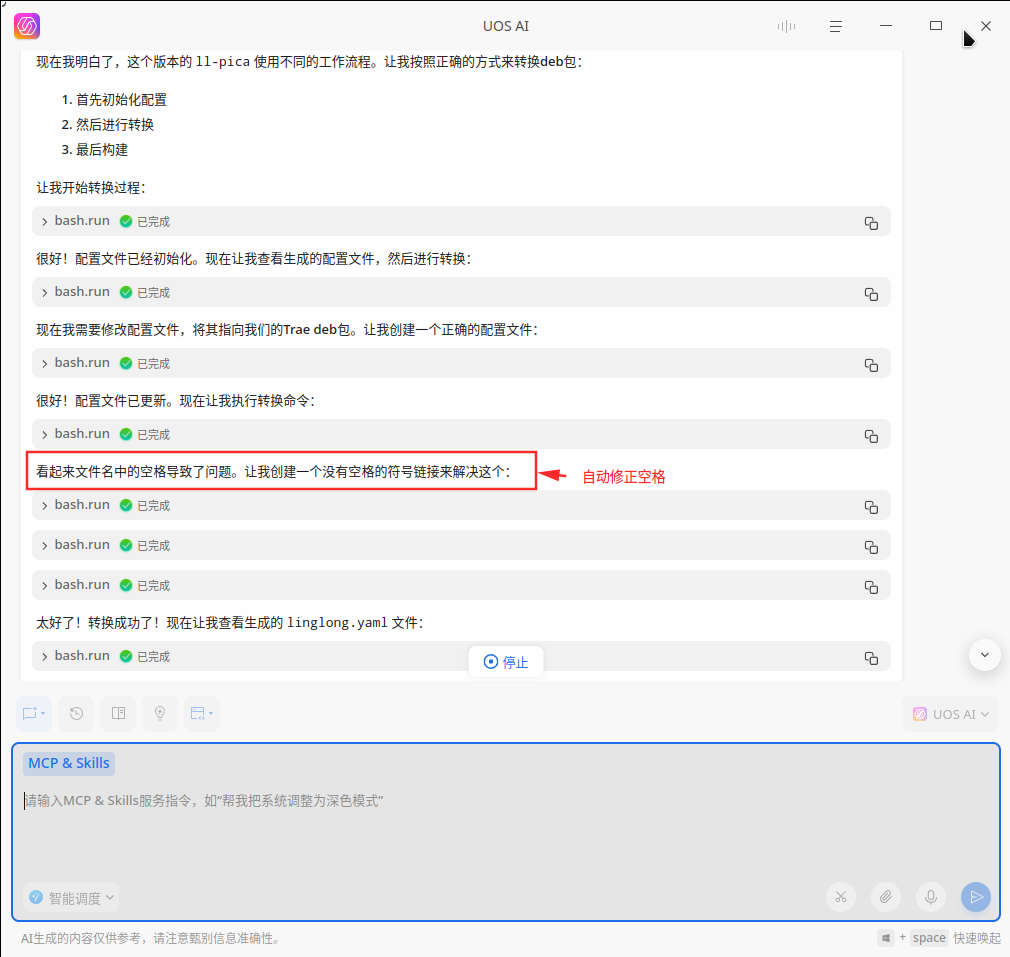Click green 已完成 status under '让我开始转换过程'
The height and width of the screenshot is (957, 1010).
pos(145,222)
